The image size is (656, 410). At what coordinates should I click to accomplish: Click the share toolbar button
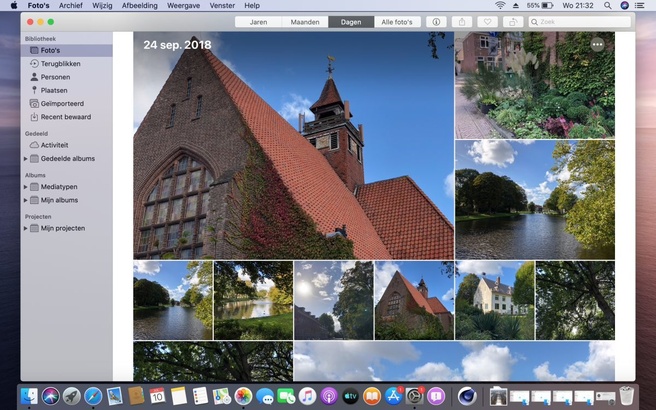(x=462, y=22)
